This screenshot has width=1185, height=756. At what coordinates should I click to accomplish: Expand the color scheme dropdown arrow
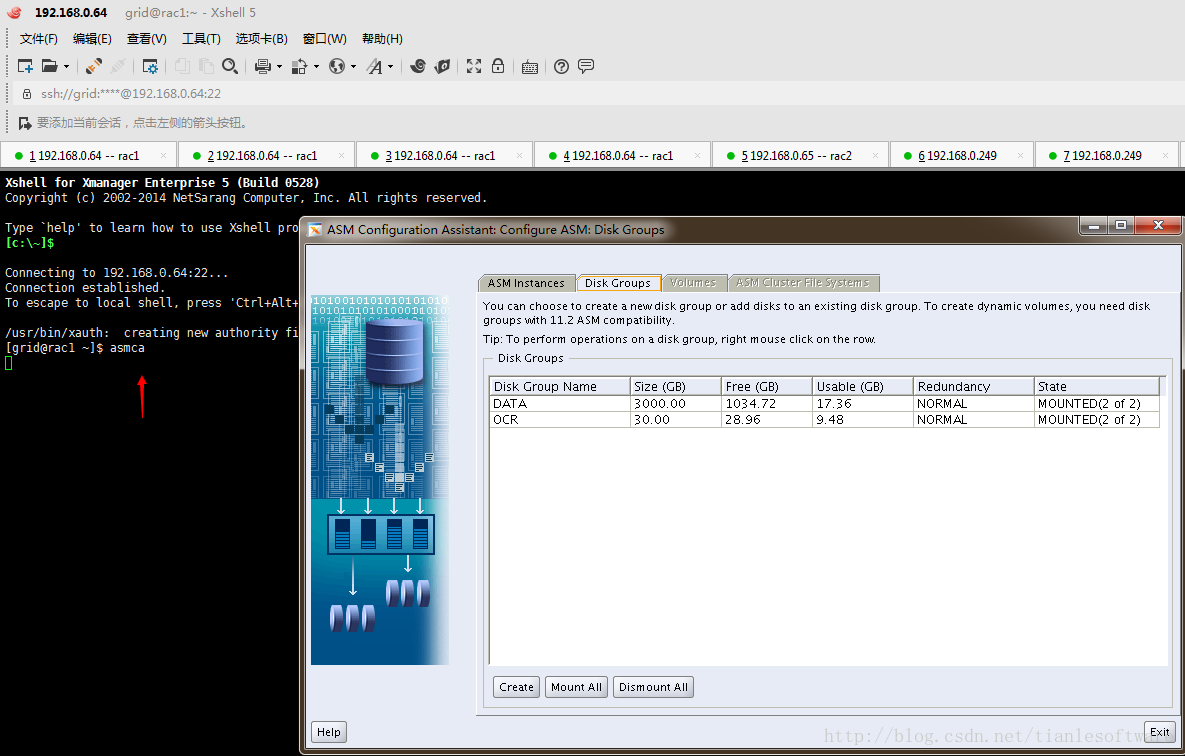tap(317, 67)
